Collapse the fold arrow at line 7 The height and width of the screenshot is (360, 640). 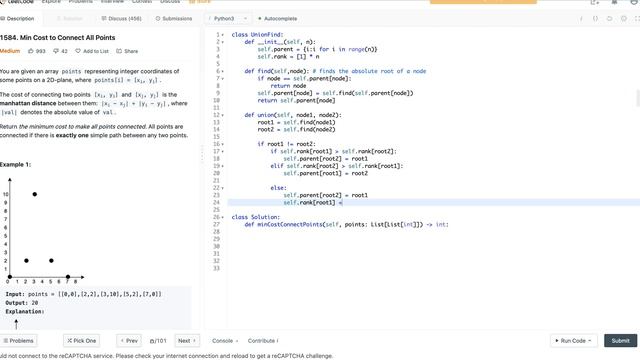[222, 79]
